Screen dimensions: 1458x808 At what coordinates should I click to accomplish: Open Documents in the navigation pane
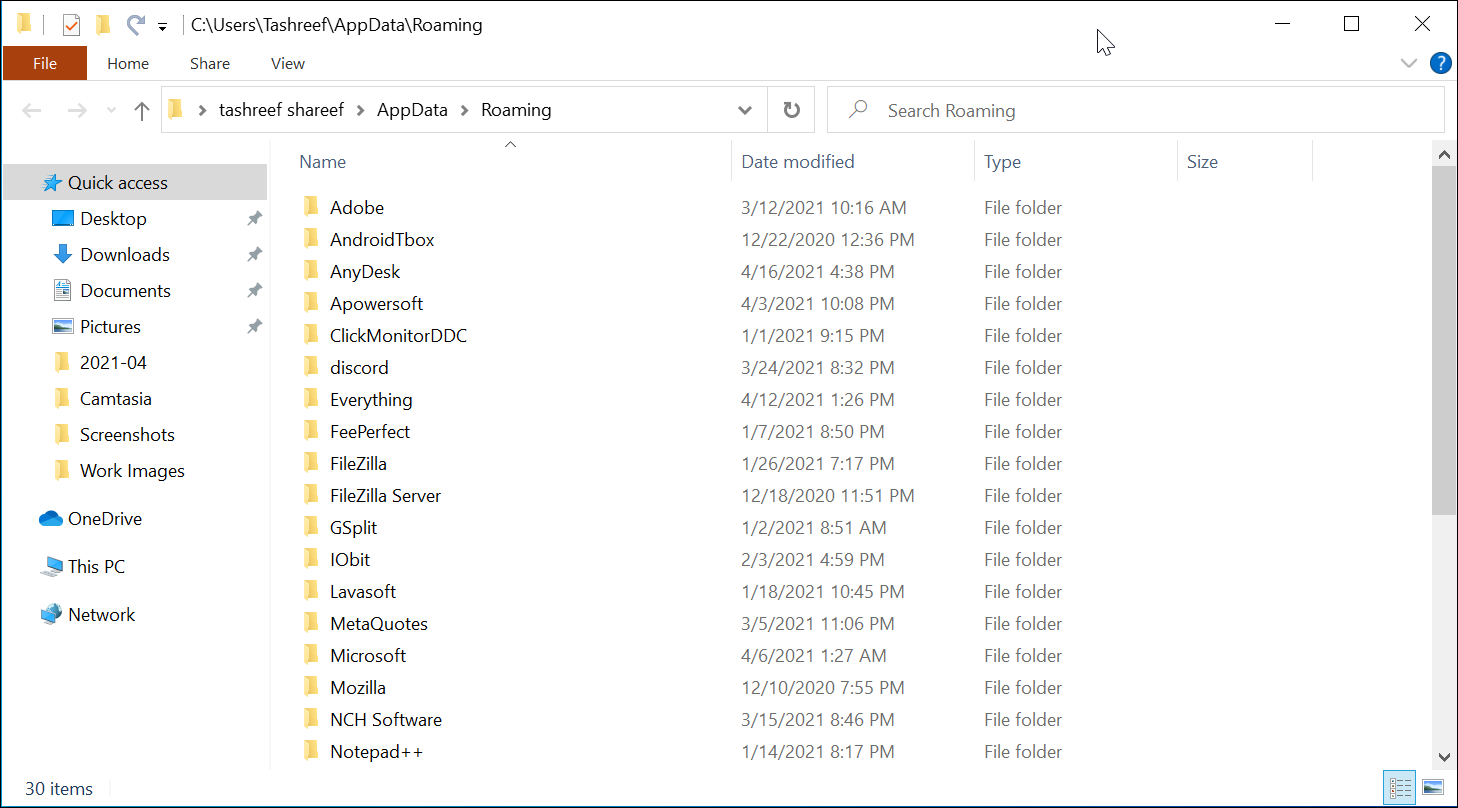click(x=125, y=291)
